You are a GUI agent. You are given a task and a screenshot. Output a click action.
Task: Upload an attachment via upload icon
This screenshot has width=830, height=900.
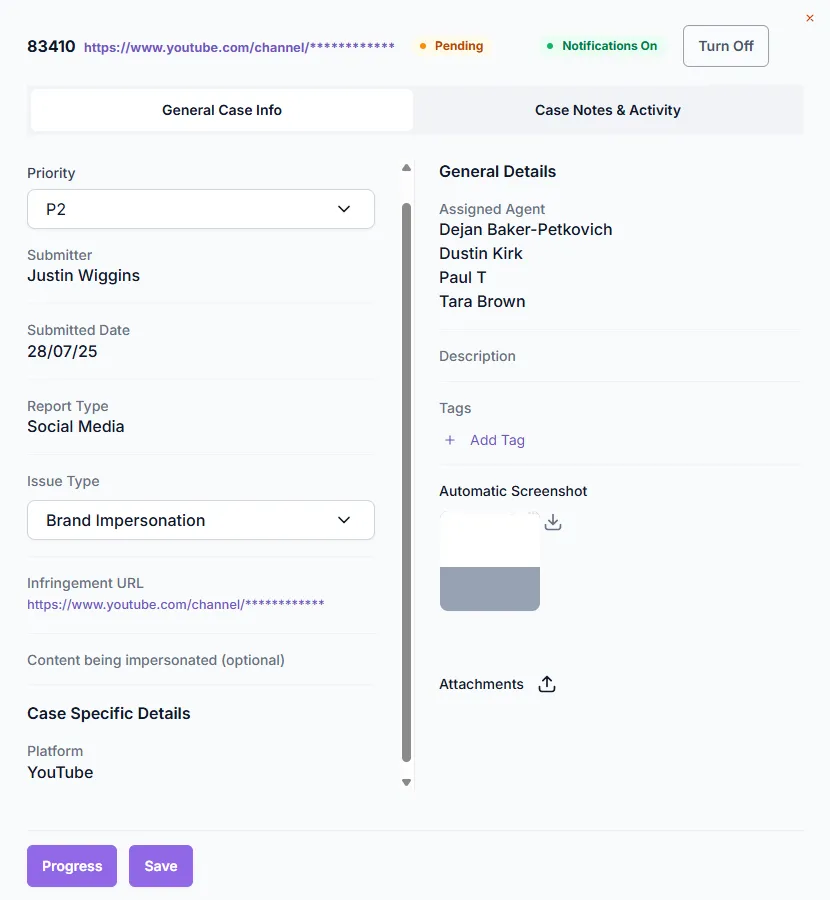pyautogui.click(x=547, y=684)
